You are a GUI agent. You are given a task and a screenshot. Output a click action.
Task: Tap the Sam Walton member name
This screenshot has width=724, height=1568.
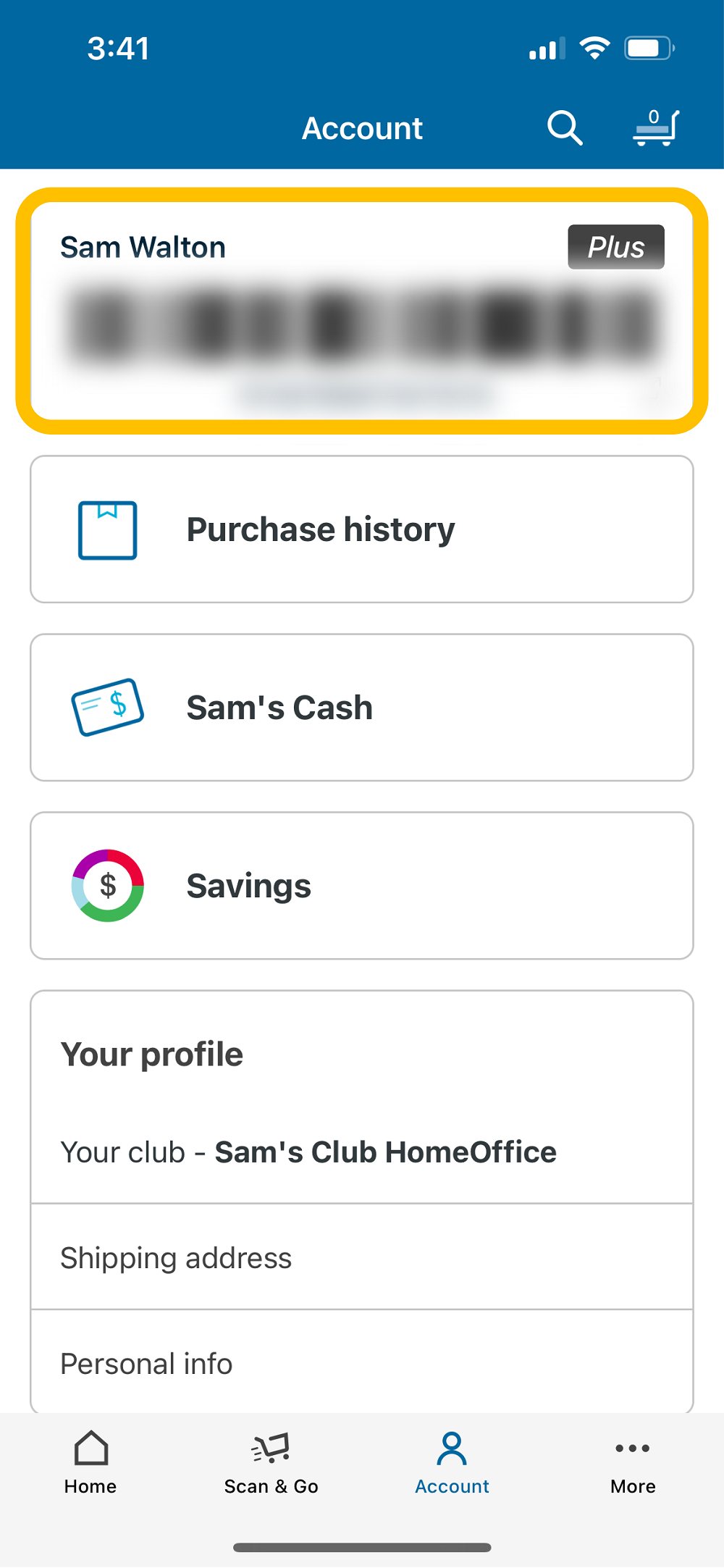point(143,247)
